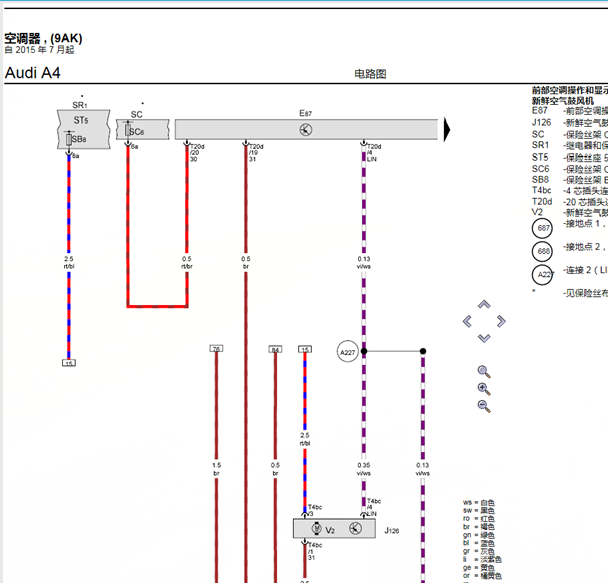The height and width of the screenshot is (583, 608).
Task: Pan the diagram right with the right arrow
Action: point(501,321)
